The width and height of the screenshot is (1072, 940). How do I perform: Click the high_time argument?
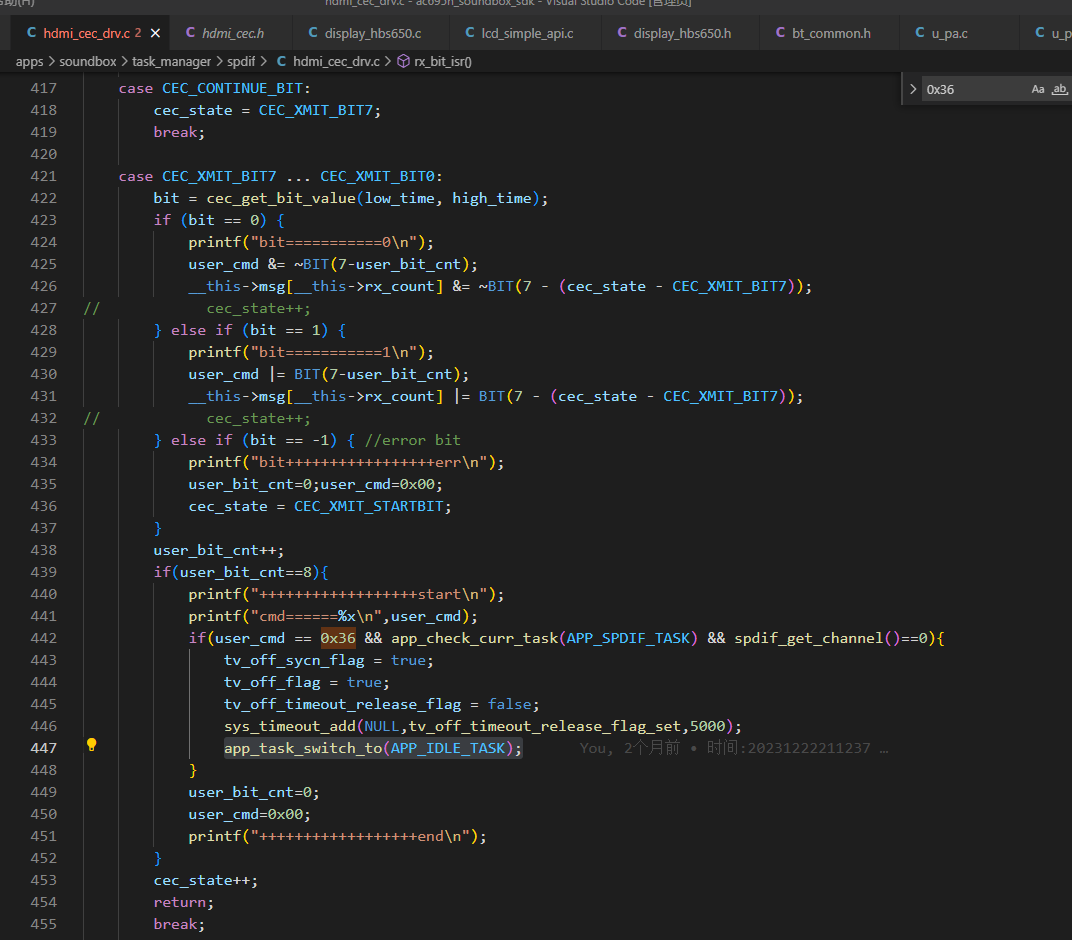[x=492, y=198]
